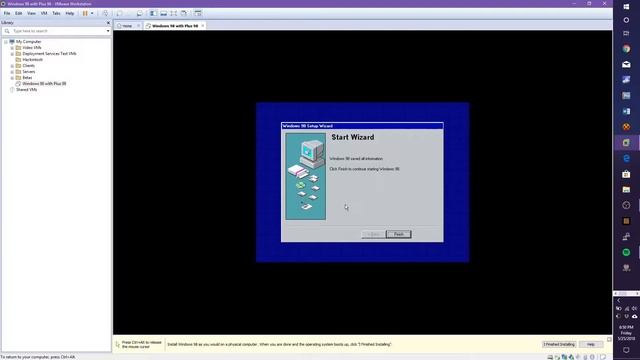Screen dimensions: 640x360
Task: Click the library search field
Action: pos(55,31)
